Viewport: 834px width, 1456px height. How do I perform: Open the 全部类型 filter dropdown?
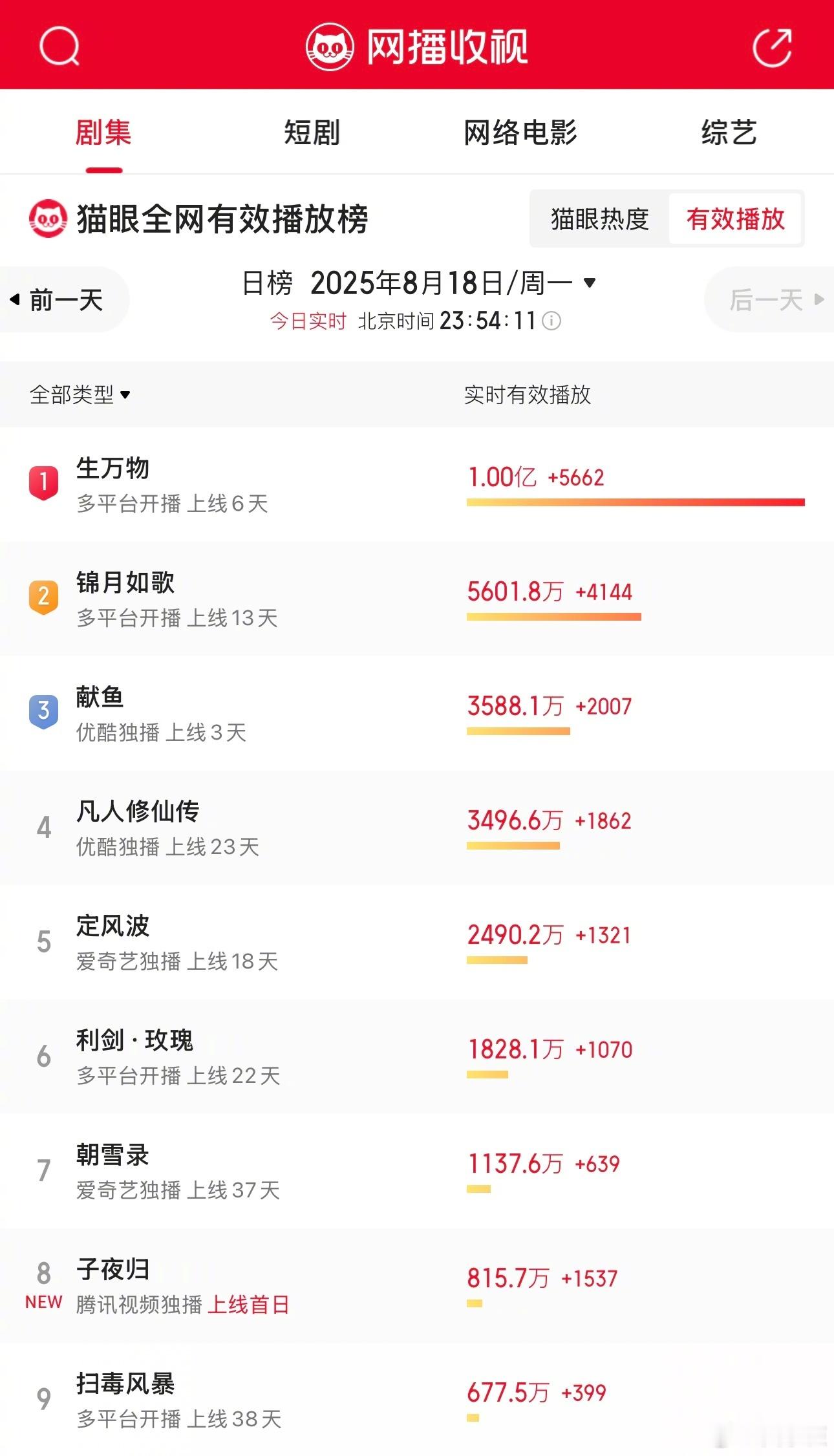tap(80, 394)
